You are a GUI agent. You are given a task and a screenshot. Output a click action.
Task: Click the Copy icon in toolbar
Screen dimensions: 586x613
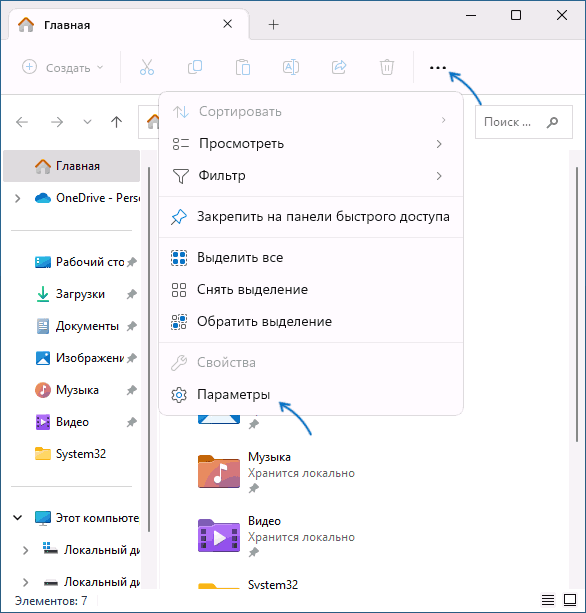195,67
